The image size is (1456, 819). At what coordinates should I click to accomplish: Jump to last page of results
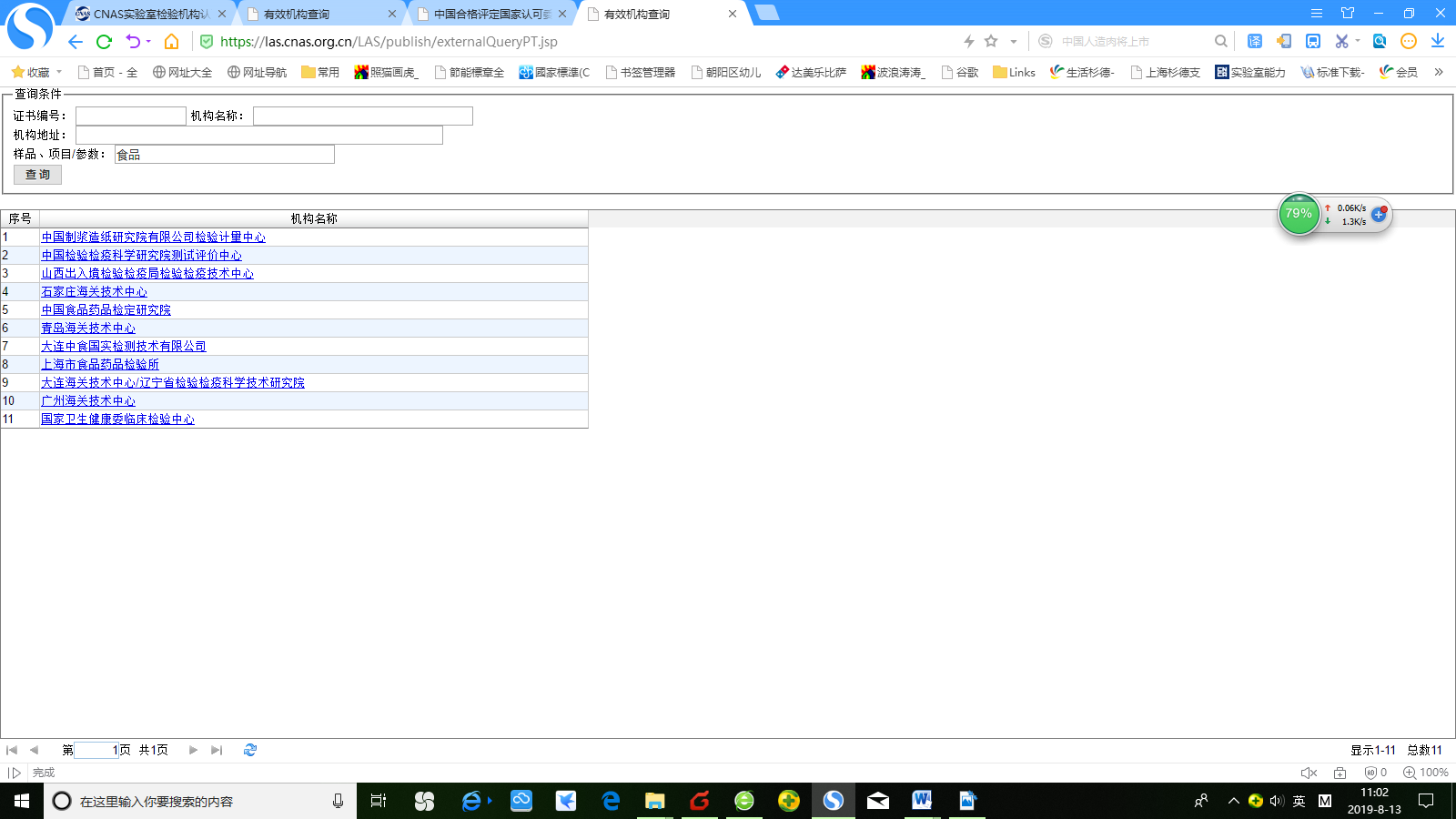pyautogui.click(x=217, y=750)
